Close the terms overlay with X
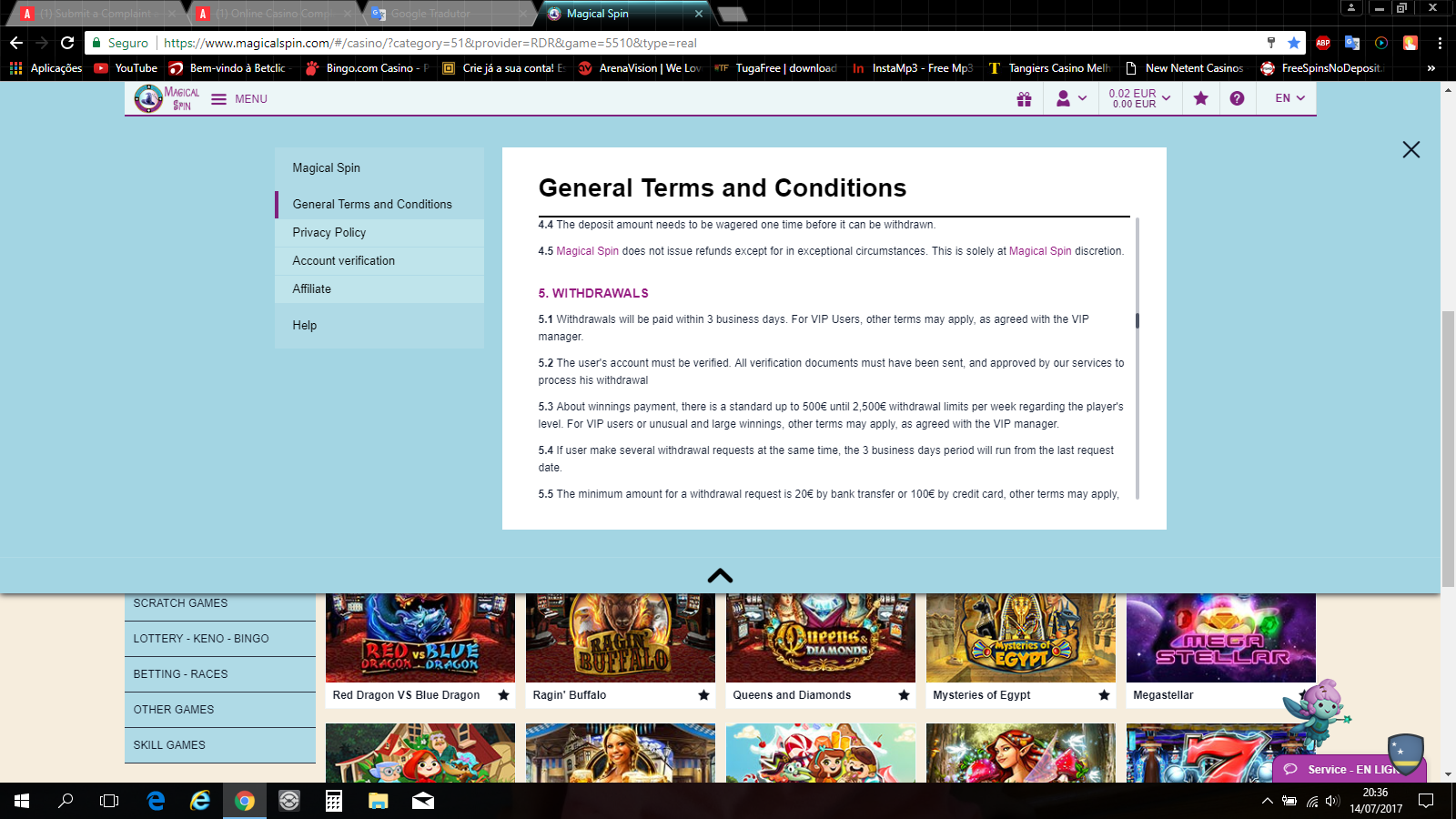Viewport: 1456px width, 819px height. coord(1411,149)
